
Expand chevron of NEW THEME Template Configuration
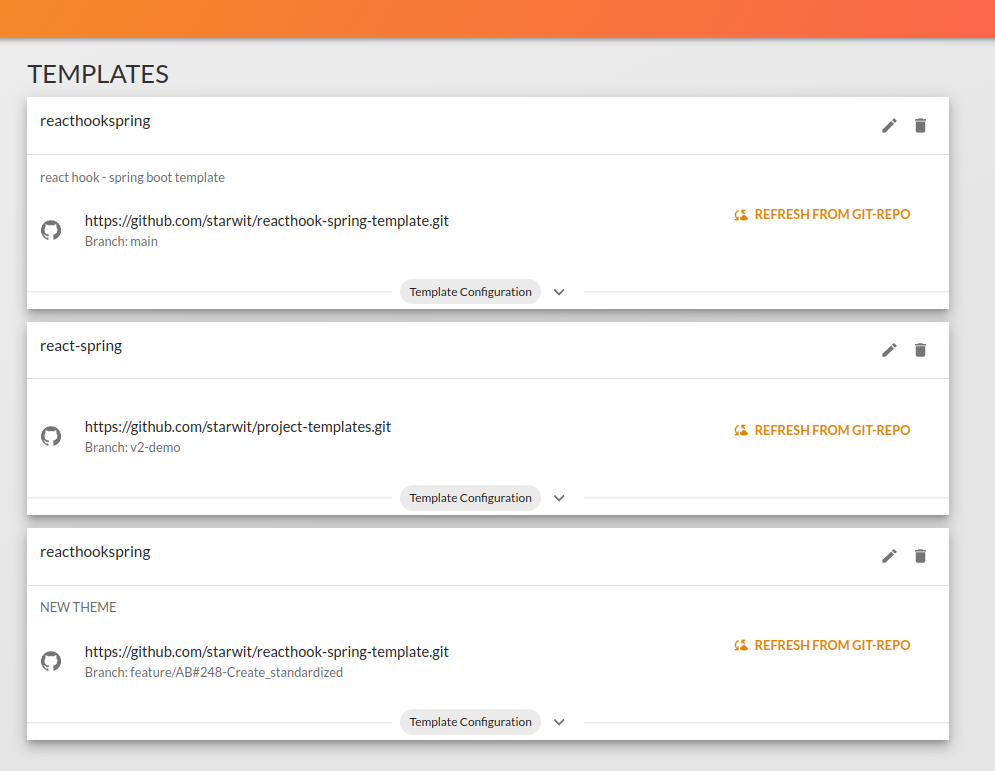pos(559,722)
